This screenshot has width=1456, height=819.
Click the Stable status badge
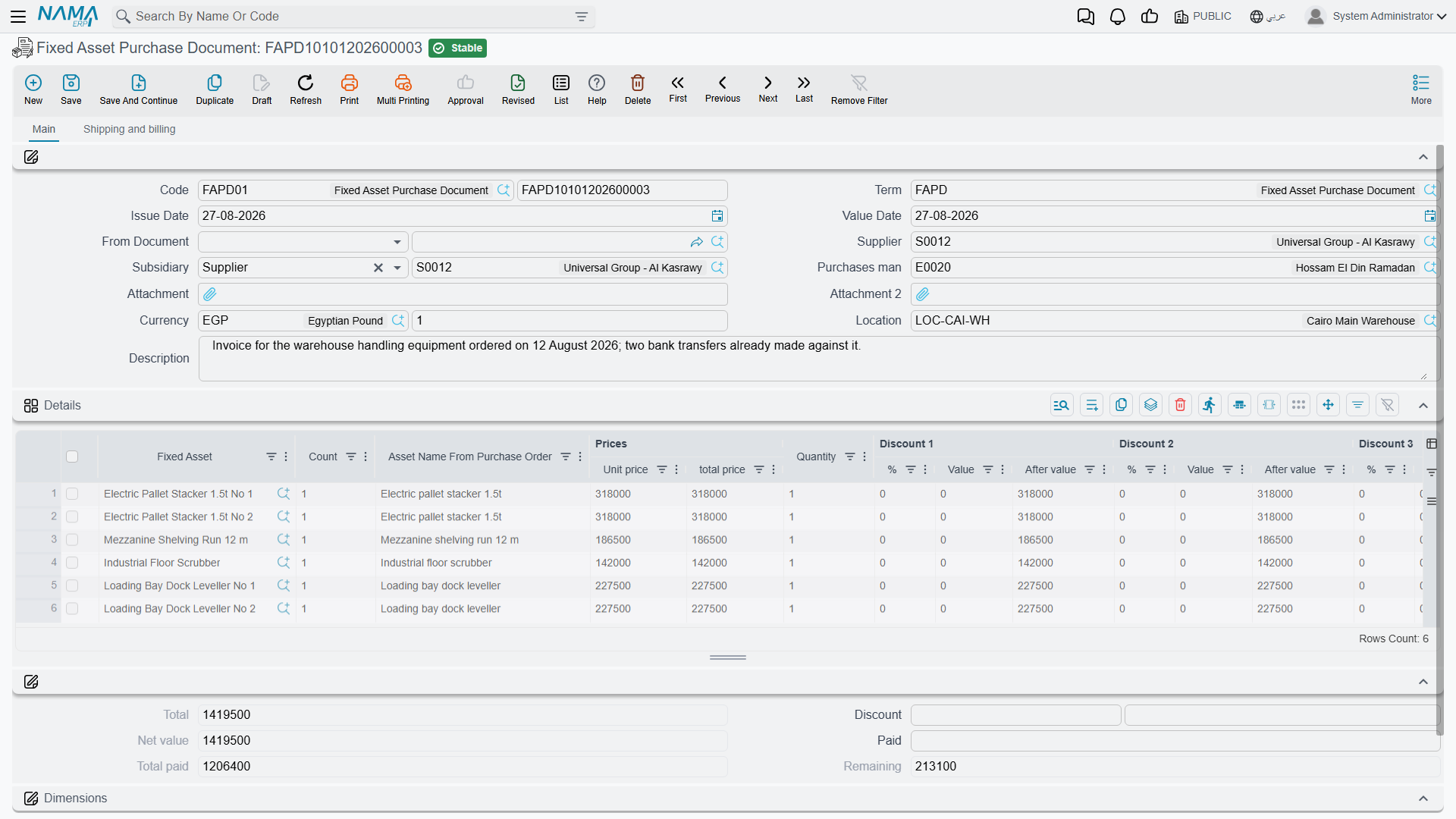coord(457,49)
